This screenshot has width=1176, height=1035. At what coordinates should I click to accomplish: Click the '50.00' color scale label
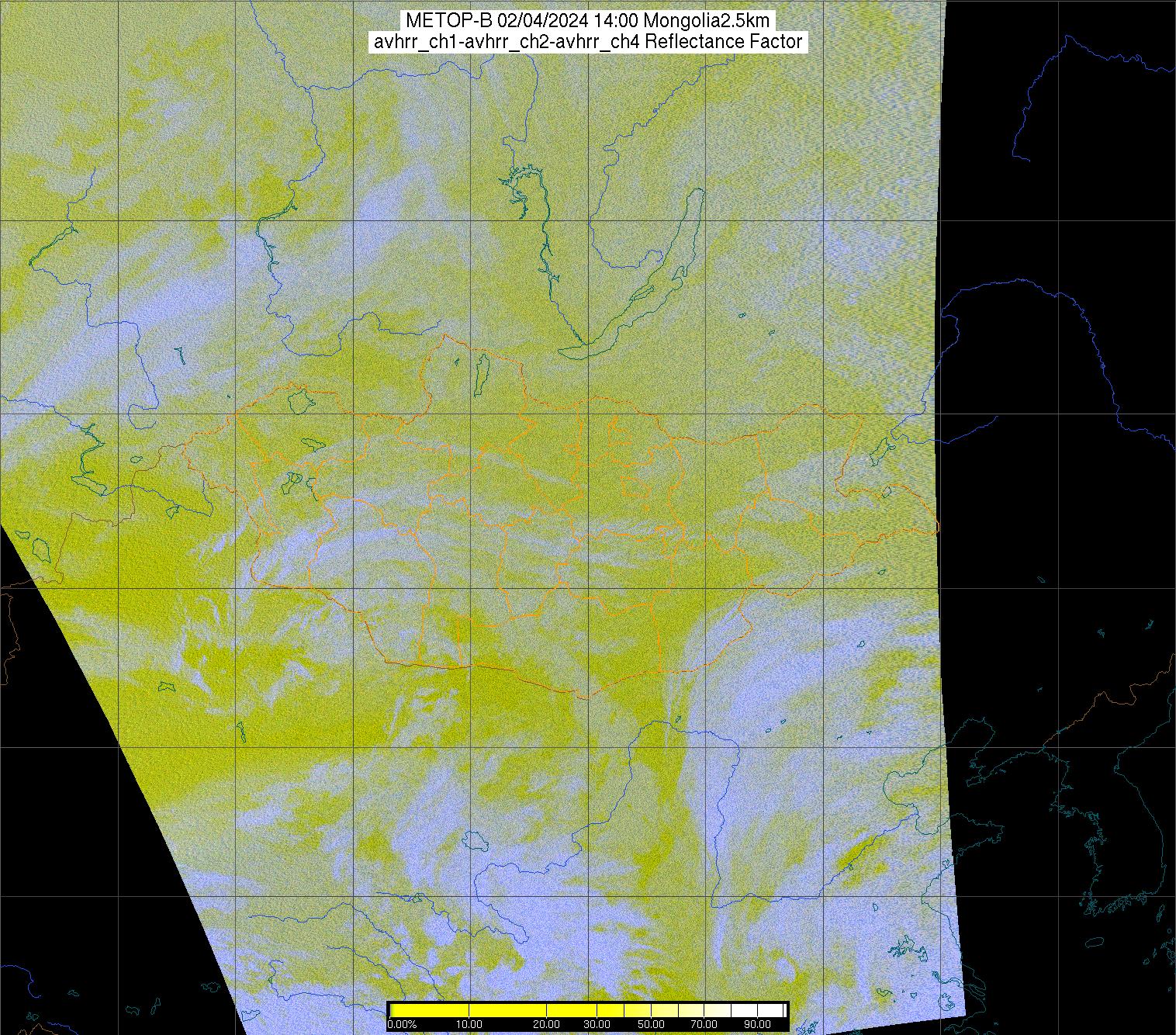click(x=651, y=1024)
